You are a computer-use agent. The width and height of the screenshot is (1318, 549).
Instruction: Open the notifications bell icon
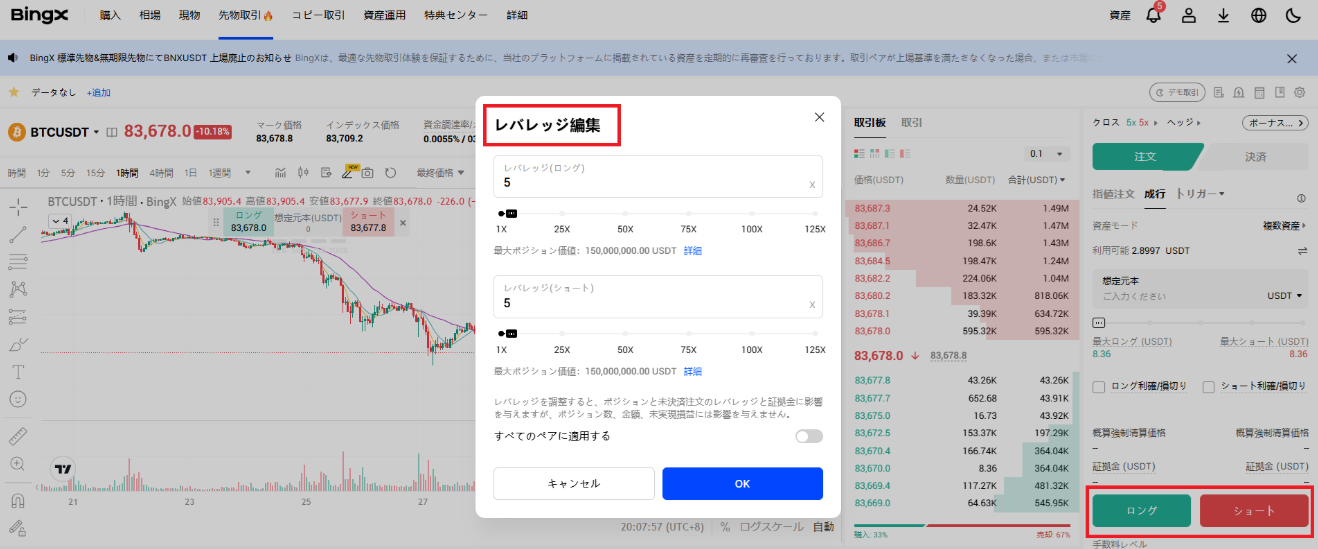1153,16
